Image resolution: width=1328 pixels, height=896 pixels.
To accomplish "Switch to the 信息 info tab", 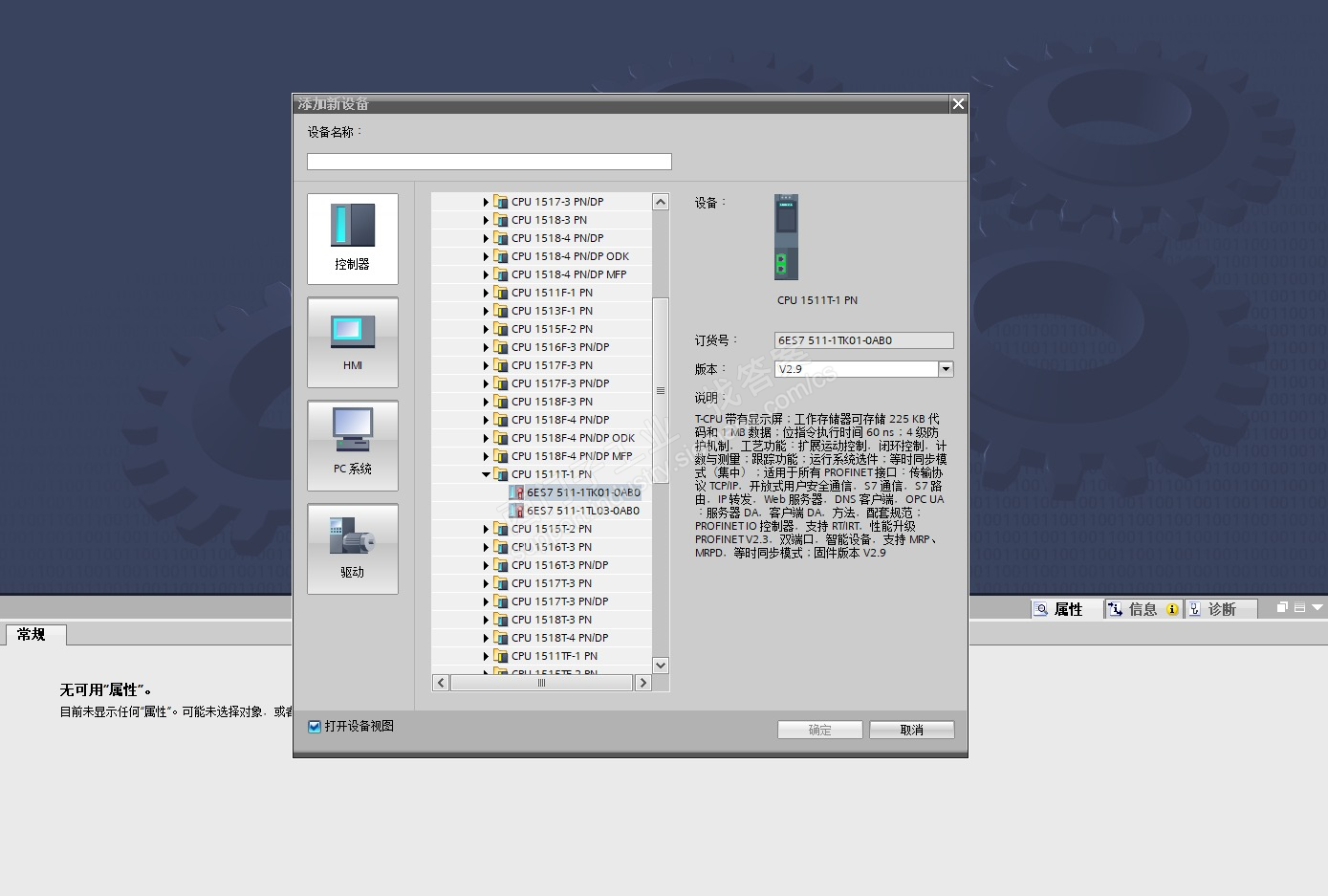I will point(1143,609).
